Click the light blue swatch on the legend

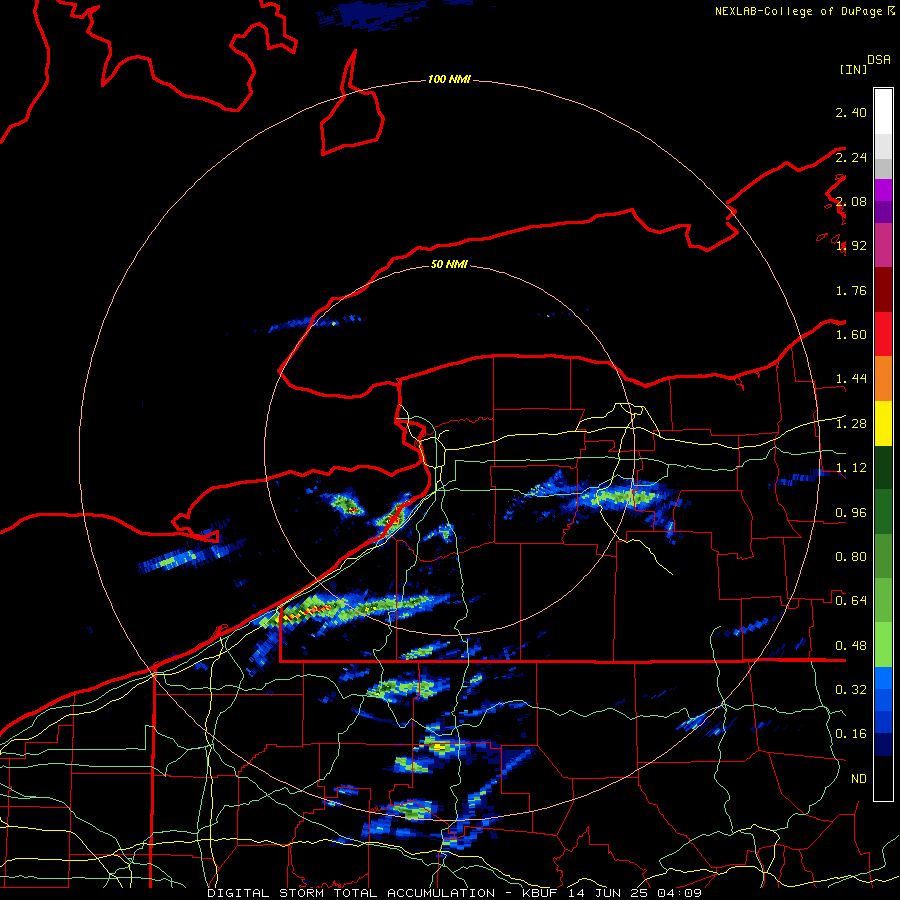click(883, 678)
